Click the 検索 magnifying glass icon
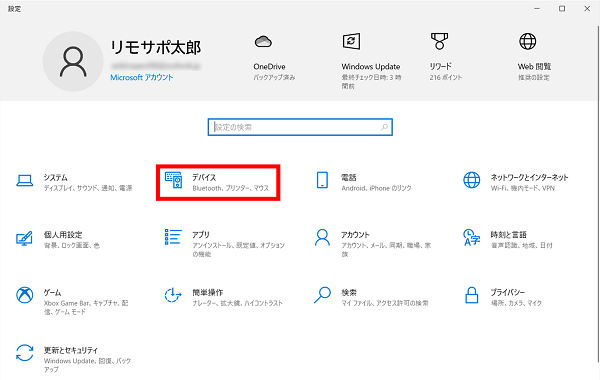Viewport: 600px width, 380px height. coord(322,295)
